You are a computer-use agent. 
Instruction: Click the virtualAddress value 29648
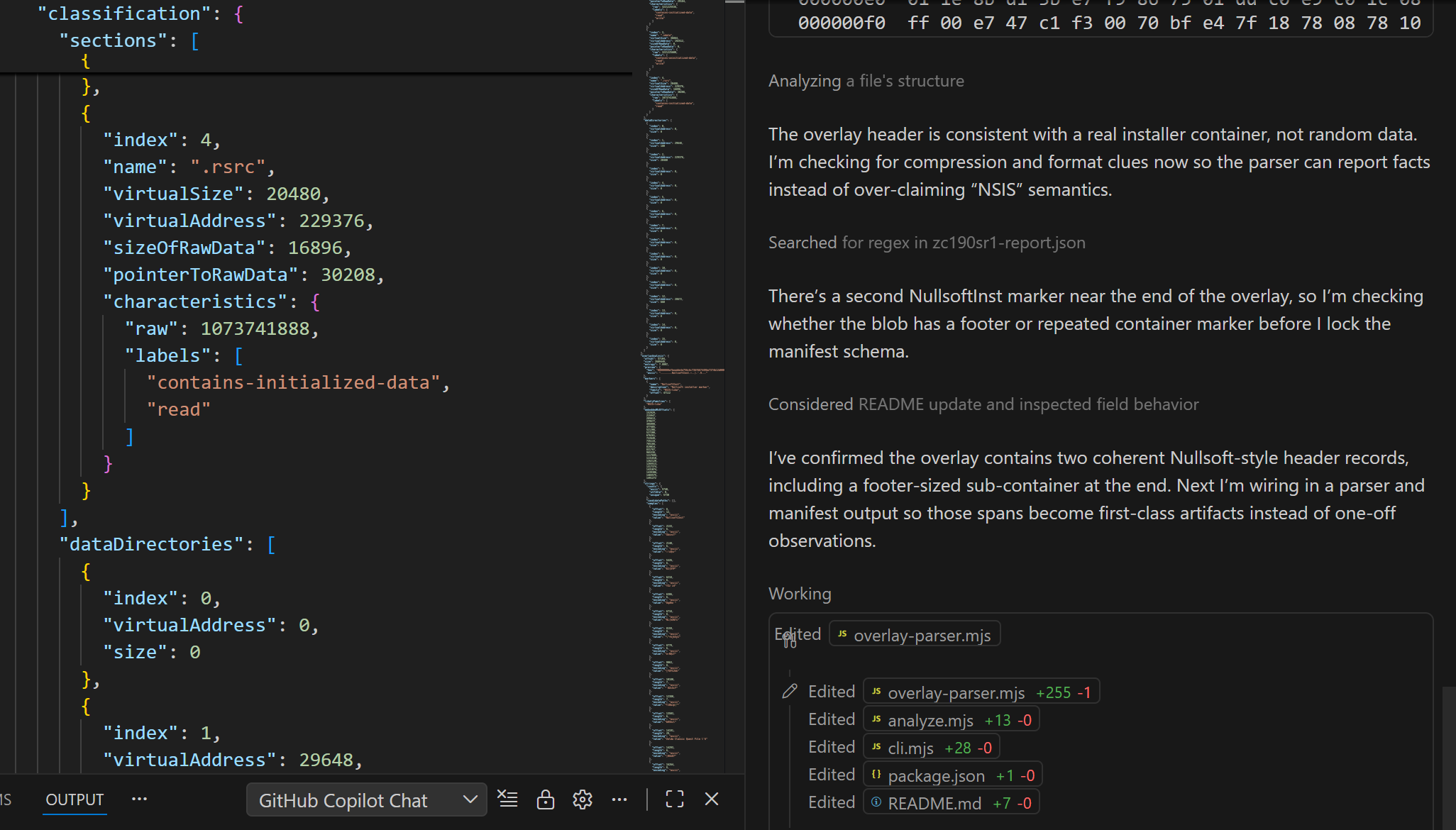coord(326,760)
